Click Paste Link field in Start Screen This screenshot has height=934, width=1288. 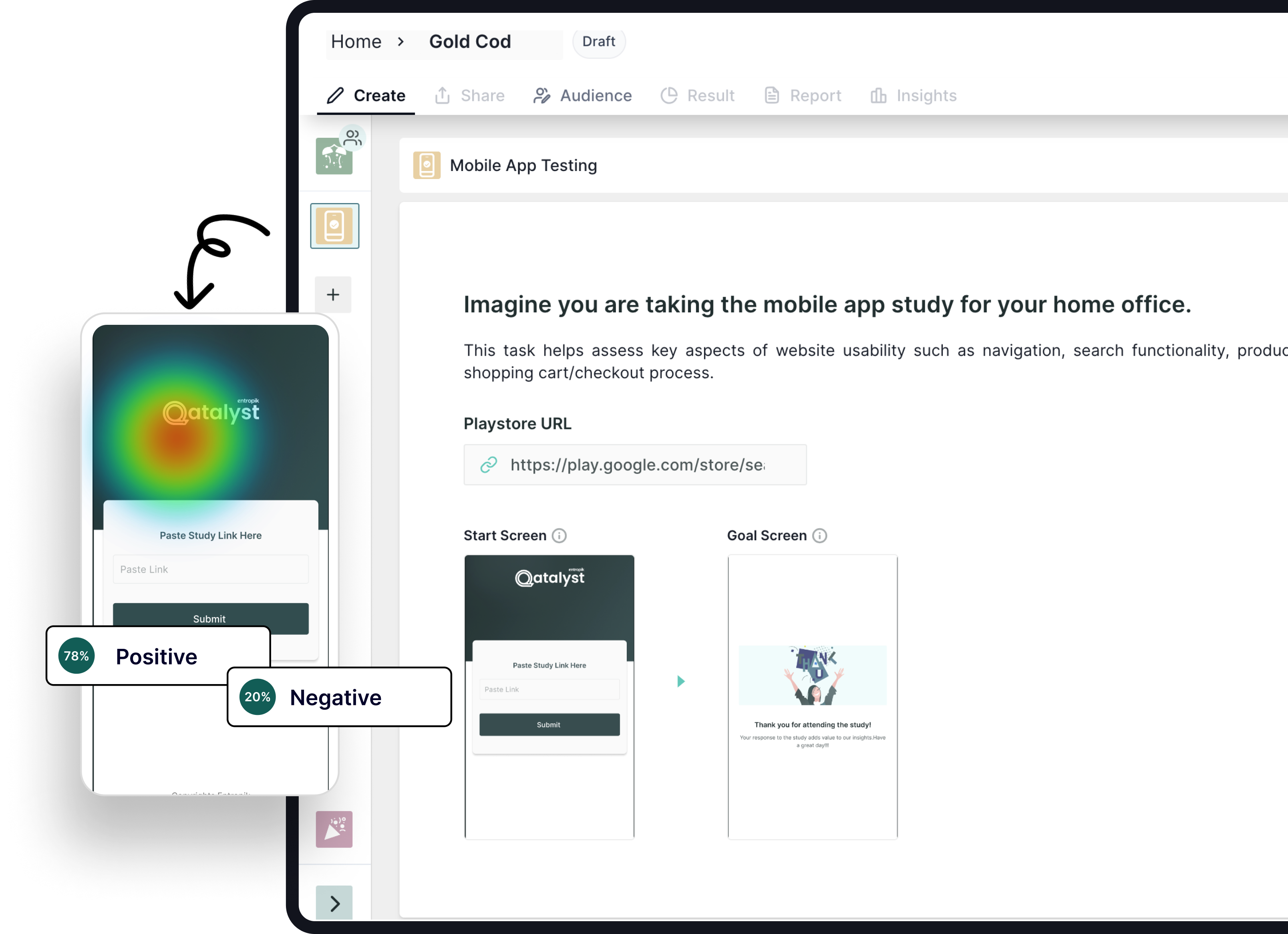pyautogui.click(x=549, y=689)
